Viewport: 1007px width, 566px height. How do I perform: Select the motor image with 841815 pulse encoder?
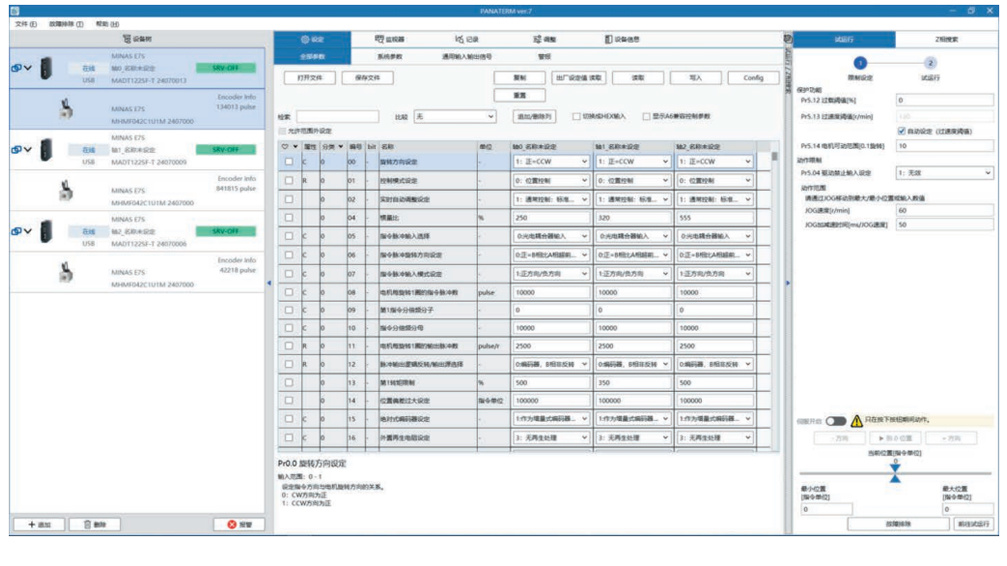point(66,190)
